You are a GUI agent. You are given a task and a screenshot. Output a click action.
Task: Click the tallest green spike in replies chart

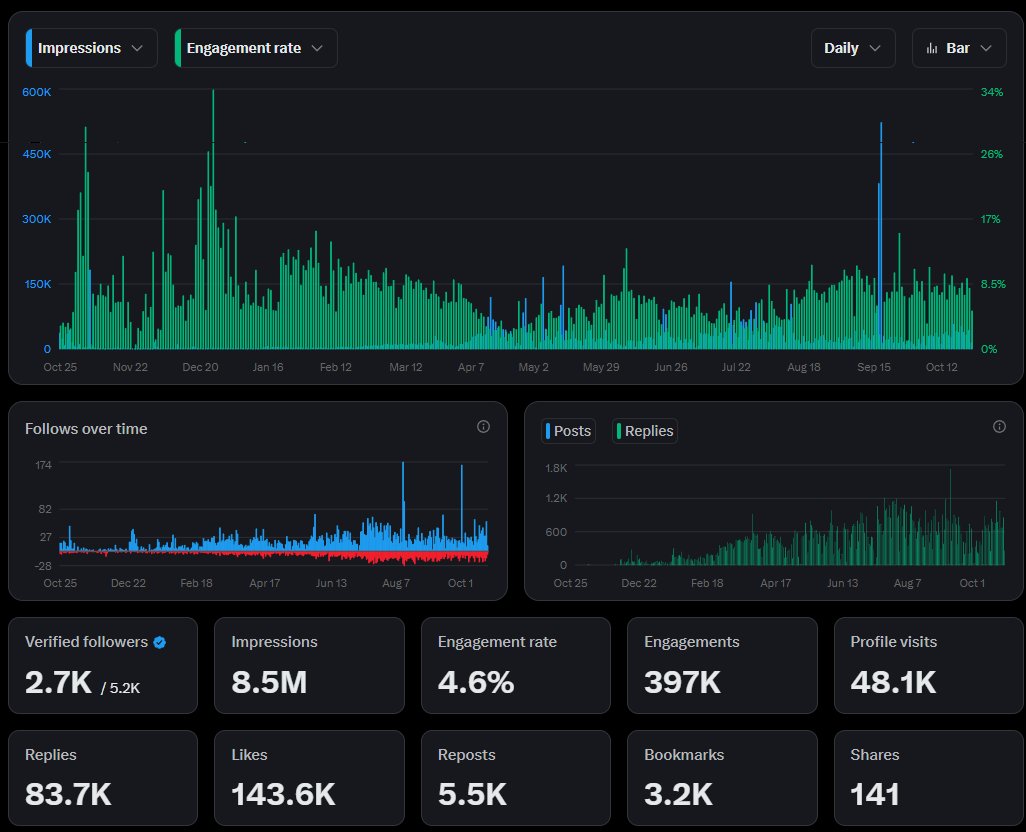pyautogui.click(x=950, y=517)
